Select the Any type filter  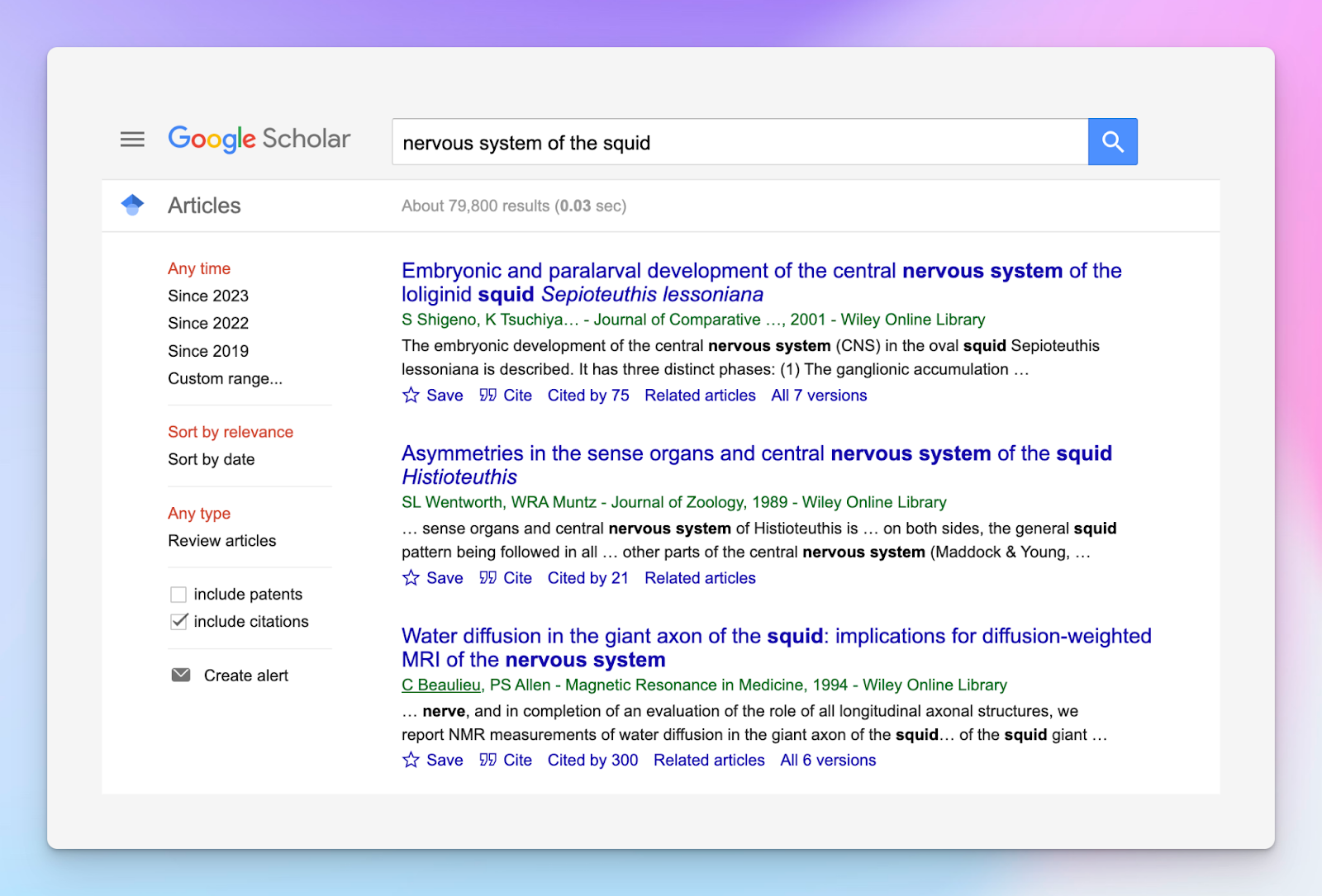[x=199, y=514]
